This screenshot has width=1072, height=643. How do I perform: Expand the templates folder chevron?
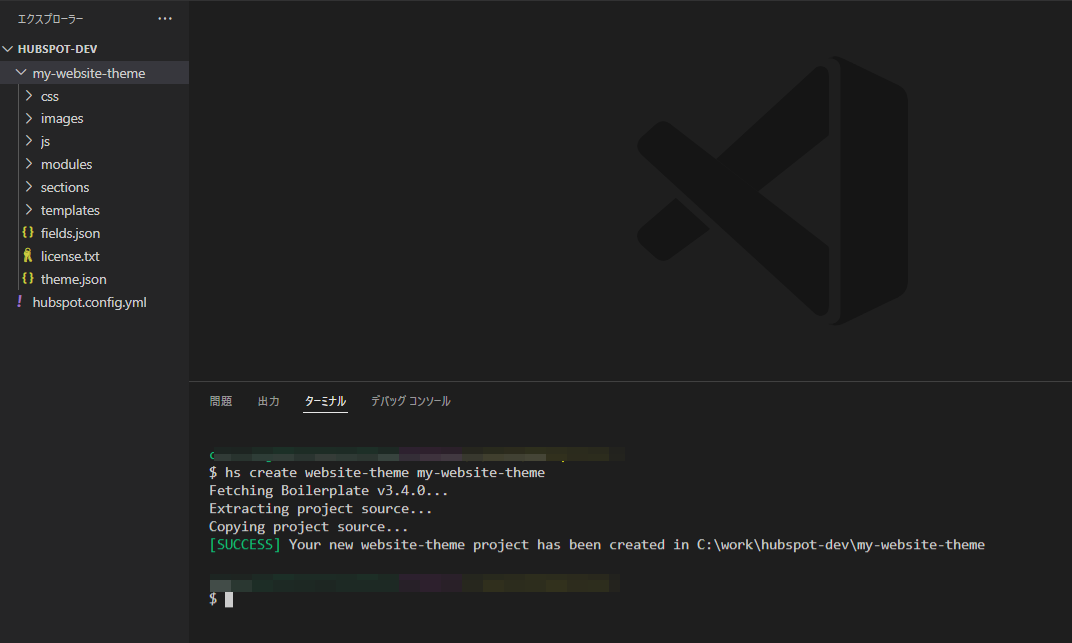click(x=29, y=210)
